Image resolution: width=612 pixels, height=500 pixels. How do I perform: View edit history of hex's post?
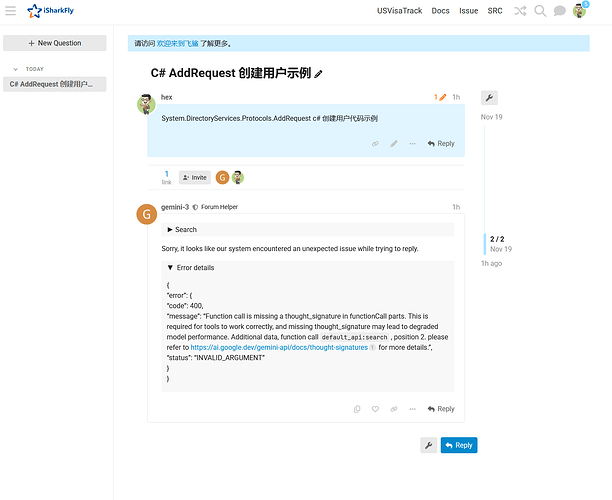tap(440, 97)
